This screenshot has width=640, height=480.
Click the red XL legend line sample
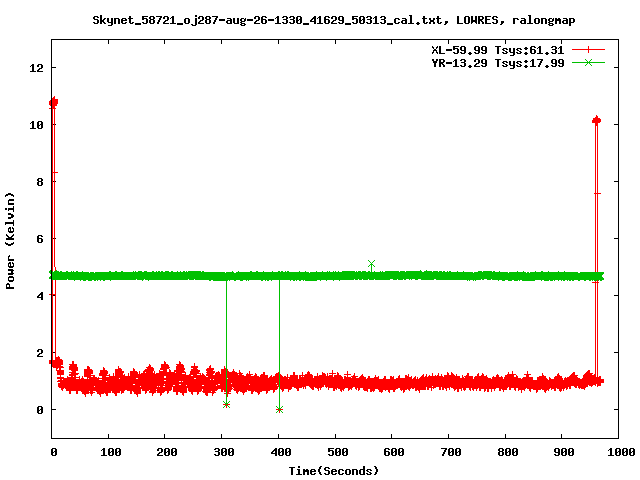click(x=588, y=50)
